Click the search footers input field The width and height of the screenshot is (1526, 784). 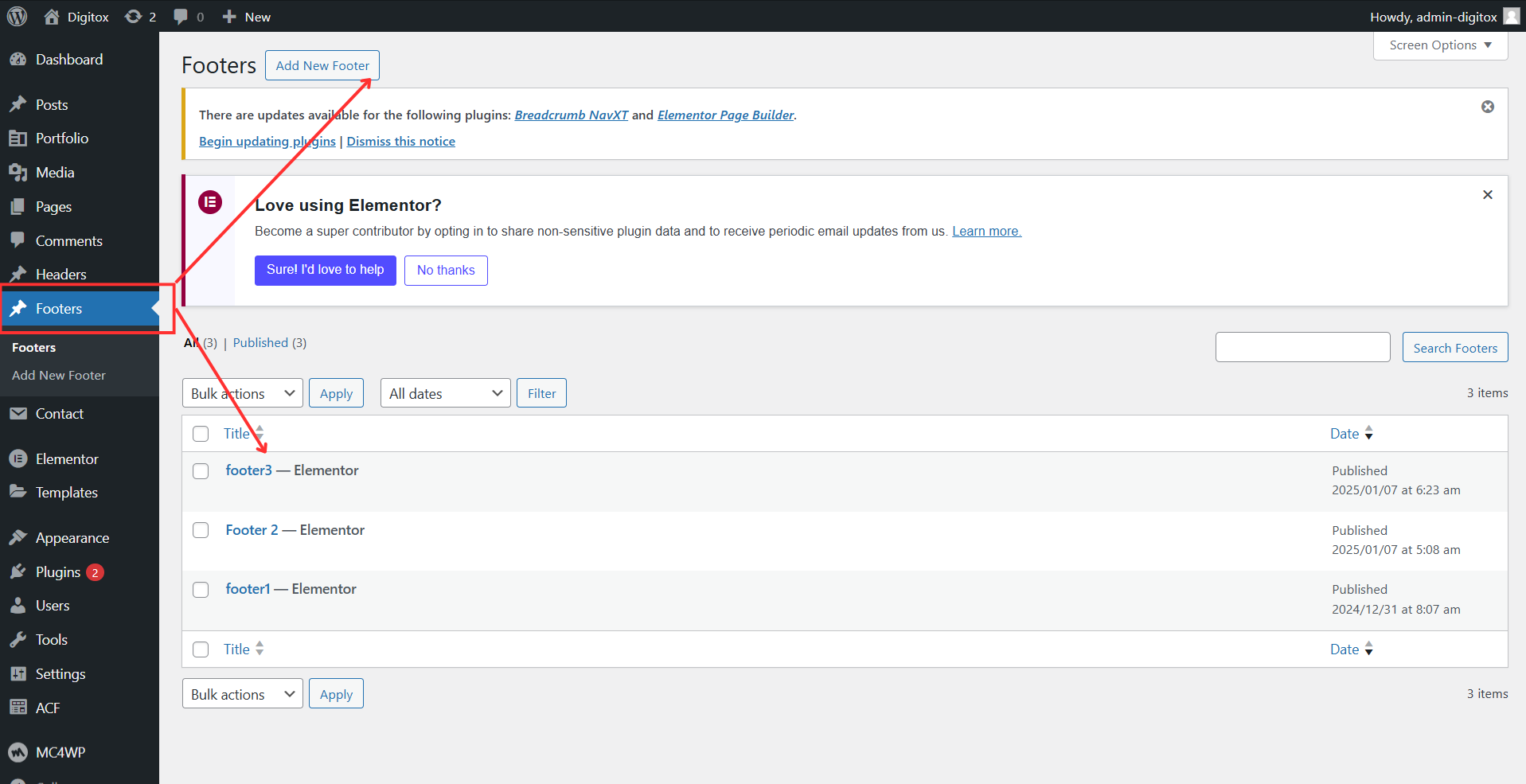[x=1302, y=347]
